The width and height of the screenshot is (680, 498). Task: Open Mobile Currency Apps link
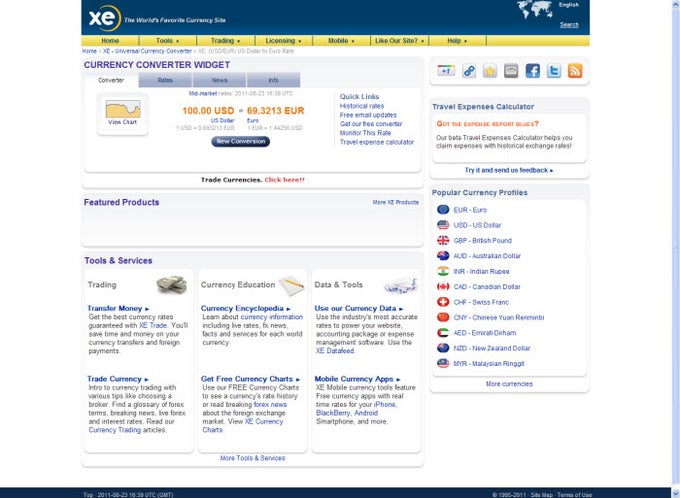point(357,379)
